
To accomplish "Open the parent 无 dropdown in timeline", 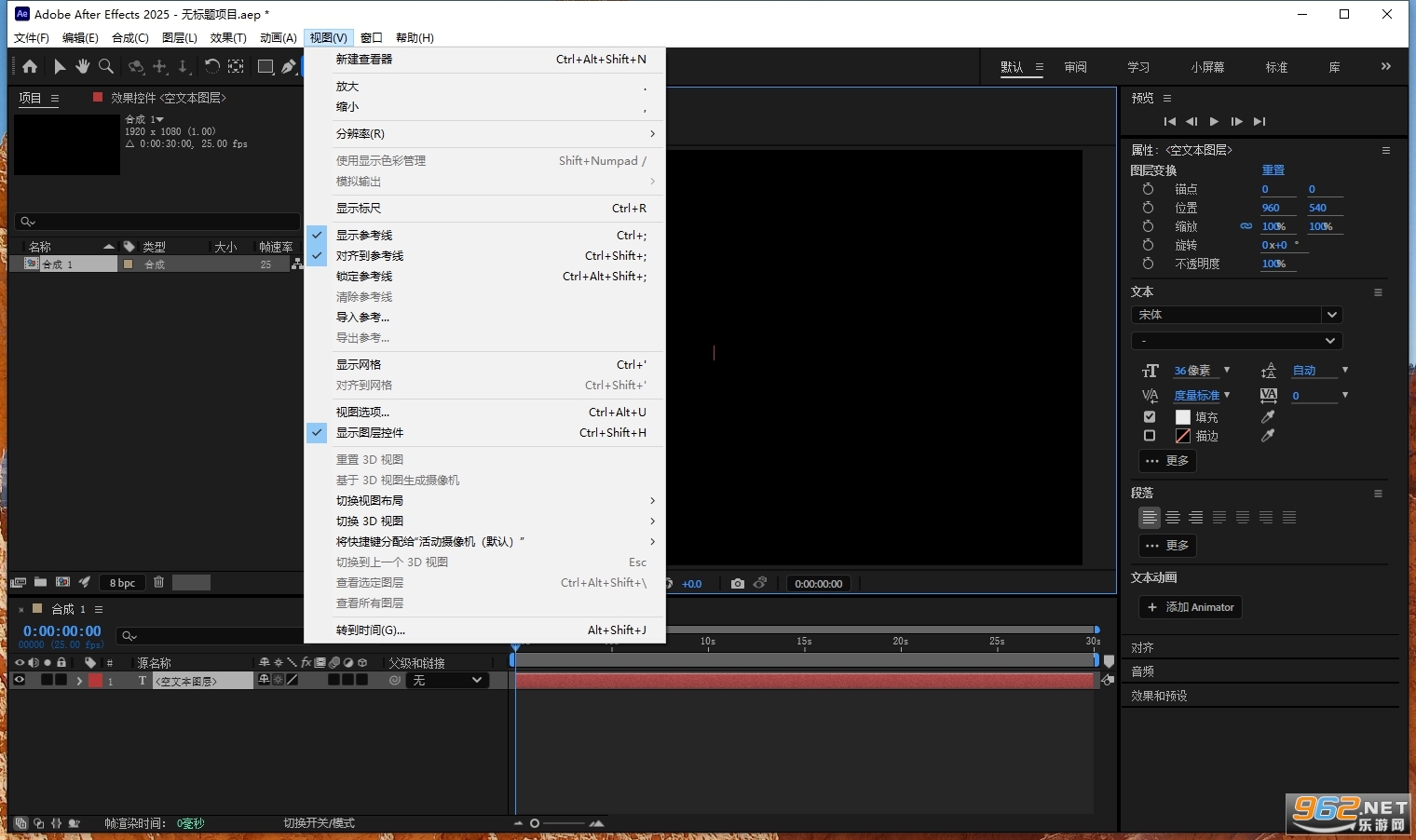I will tap(447, 681).
